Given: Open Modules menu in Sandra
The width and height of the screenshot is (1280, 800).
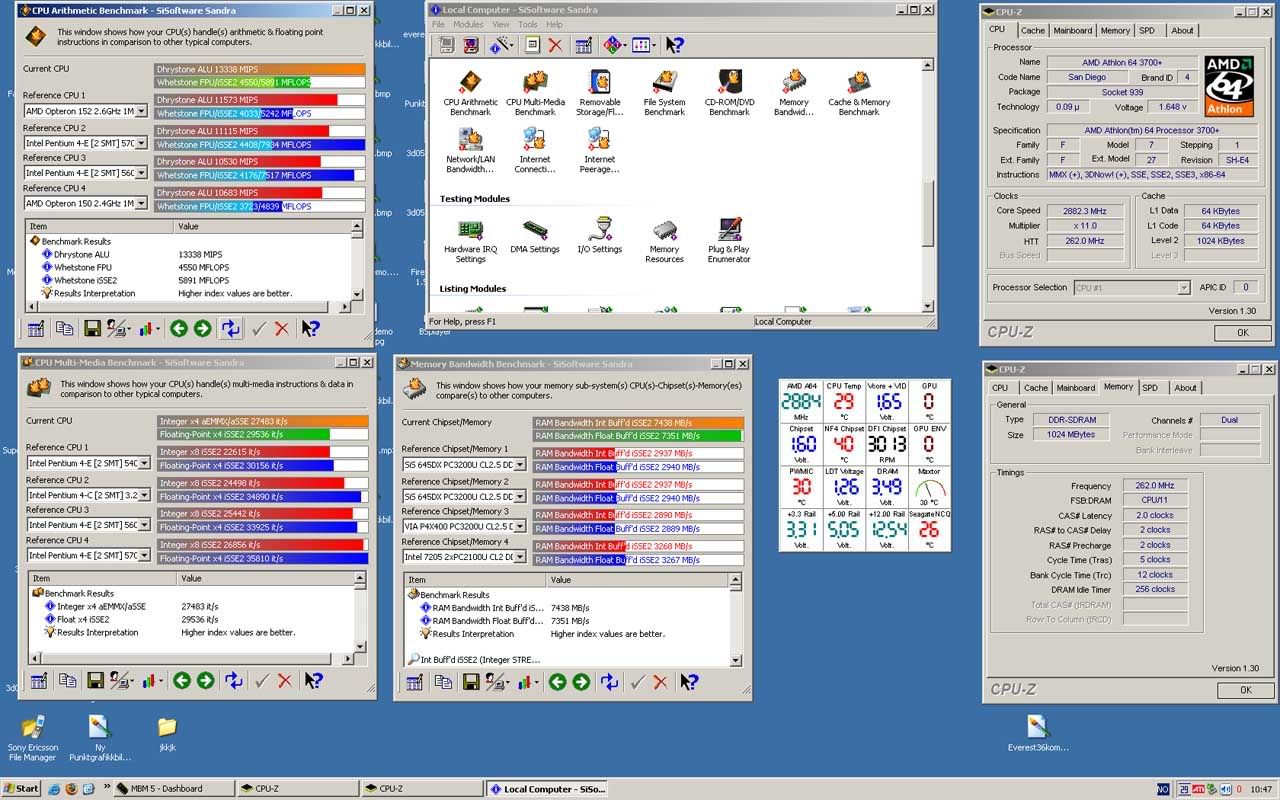Looking at the screenshot, I should tap(468, 24).
